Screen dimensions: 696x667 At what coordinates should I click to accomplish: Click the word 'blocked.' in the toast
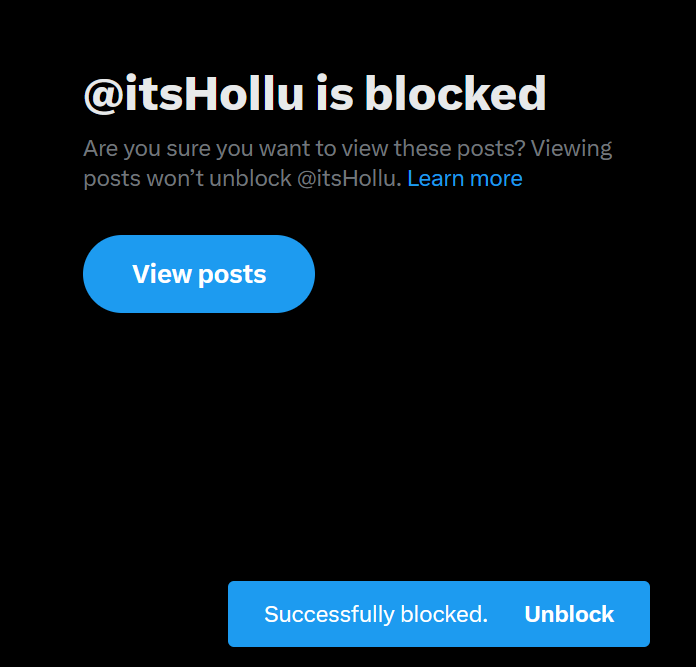[x=444, y=614]
